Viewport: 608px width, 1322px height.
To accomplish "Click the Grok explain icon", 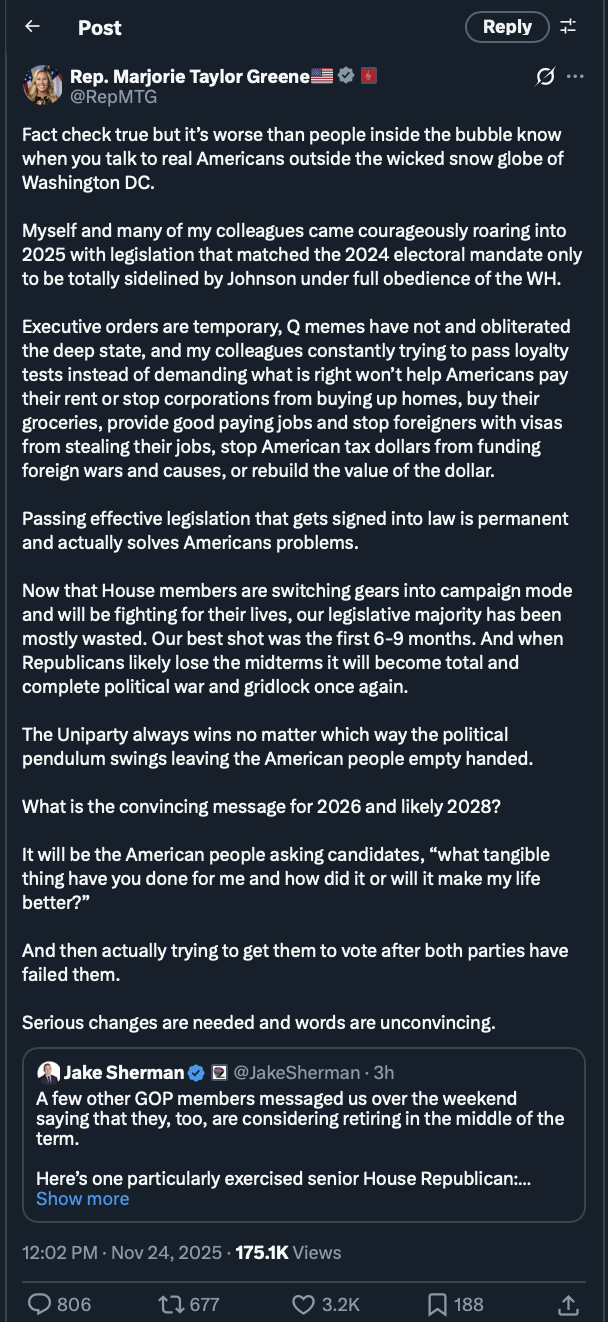I will coord(545,77).
